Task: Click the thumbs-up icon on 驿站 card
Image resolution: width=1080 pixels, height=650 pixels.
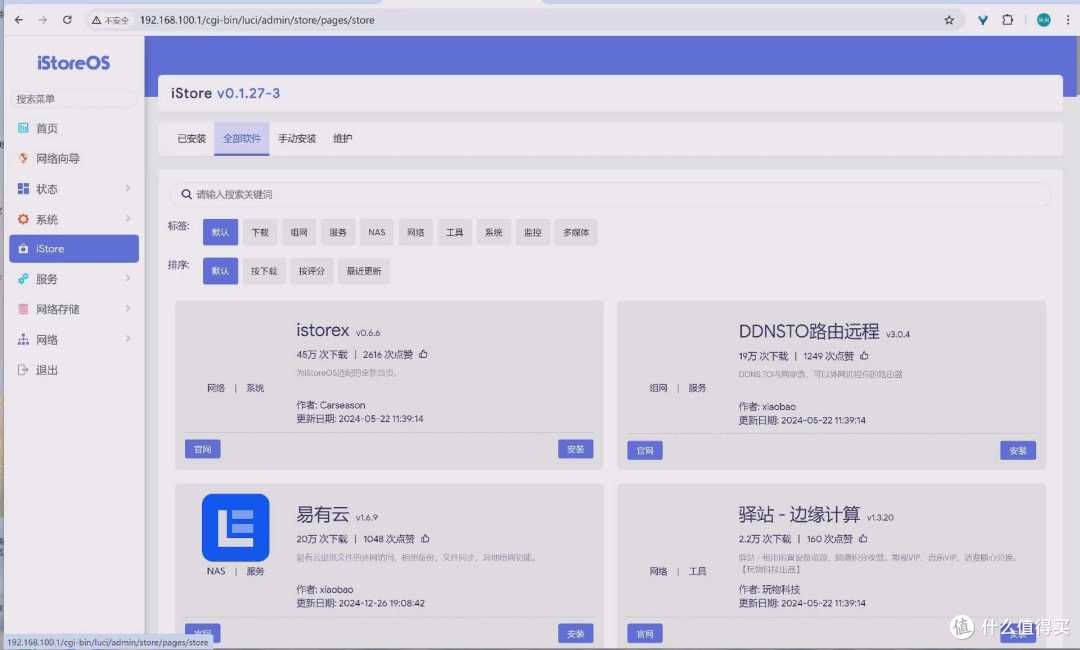Action: tap(859, 539)
